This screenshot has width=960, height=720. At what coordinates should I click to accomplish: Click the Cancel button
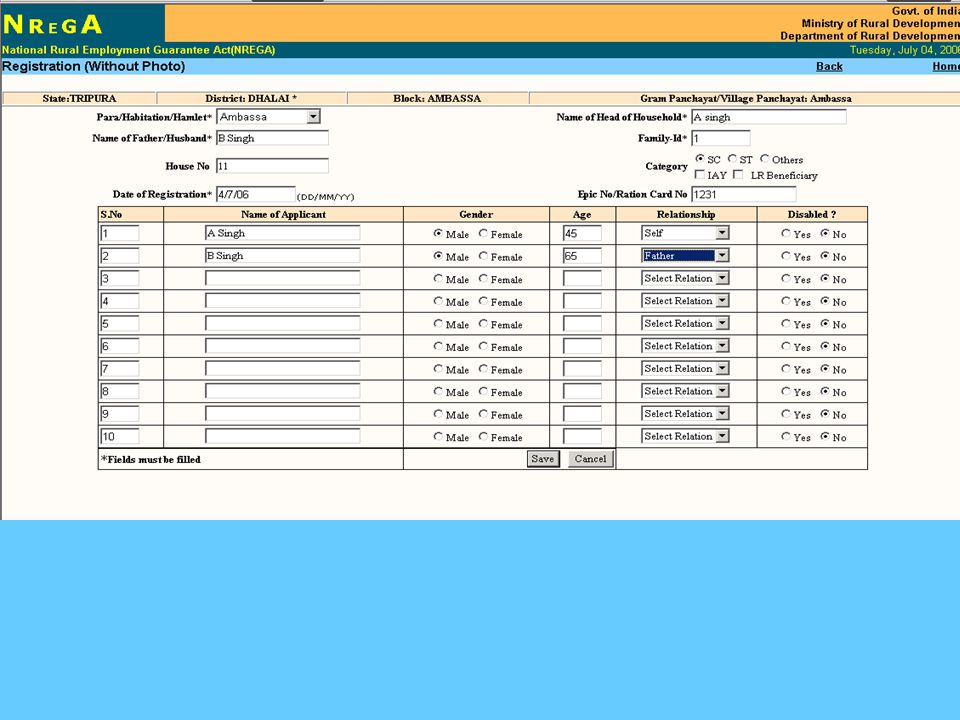tap(591, 459)
